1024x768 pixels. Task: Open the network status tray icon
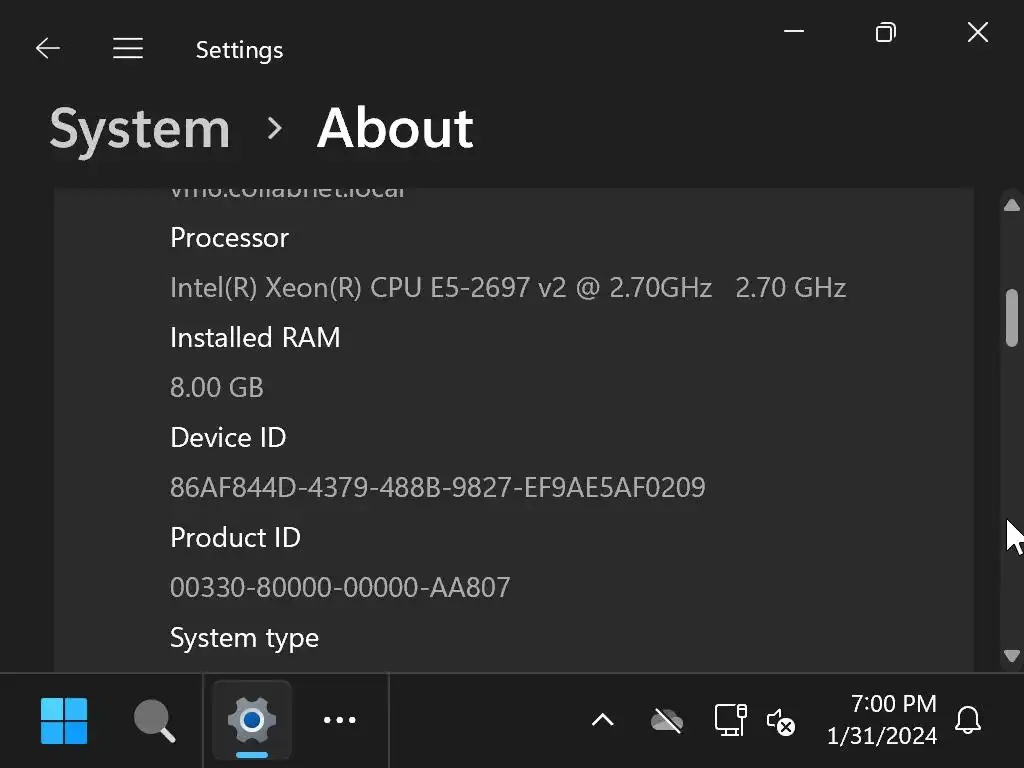pos(730,720)
